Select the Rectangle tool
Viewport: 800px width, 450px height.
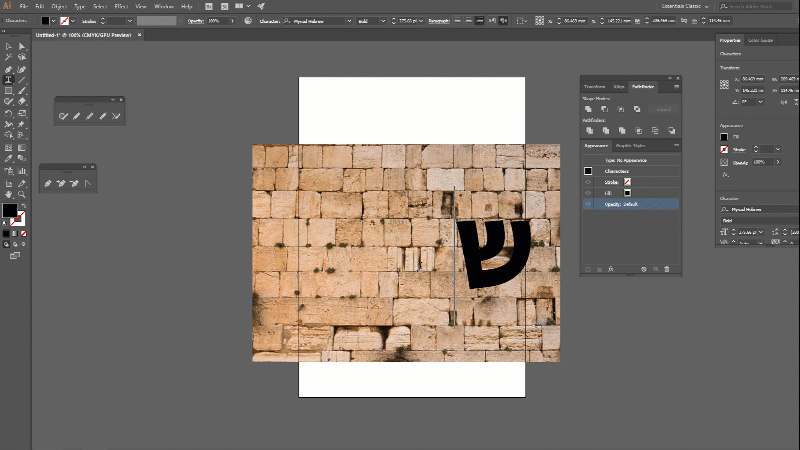pyautogui.click(x=9, y=90)
